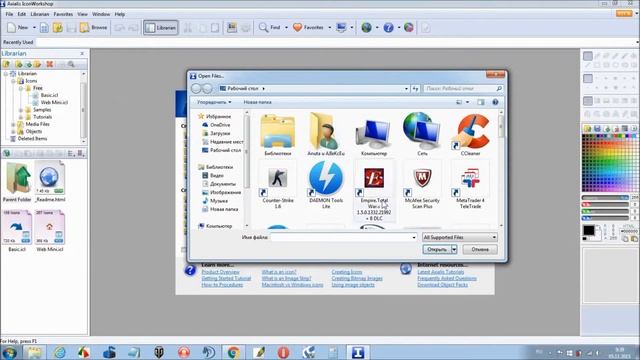Image resolution: width=640 pixels, height=360 pixels.
Task: Open the Favorites menu
Action: tap(63, 14)
